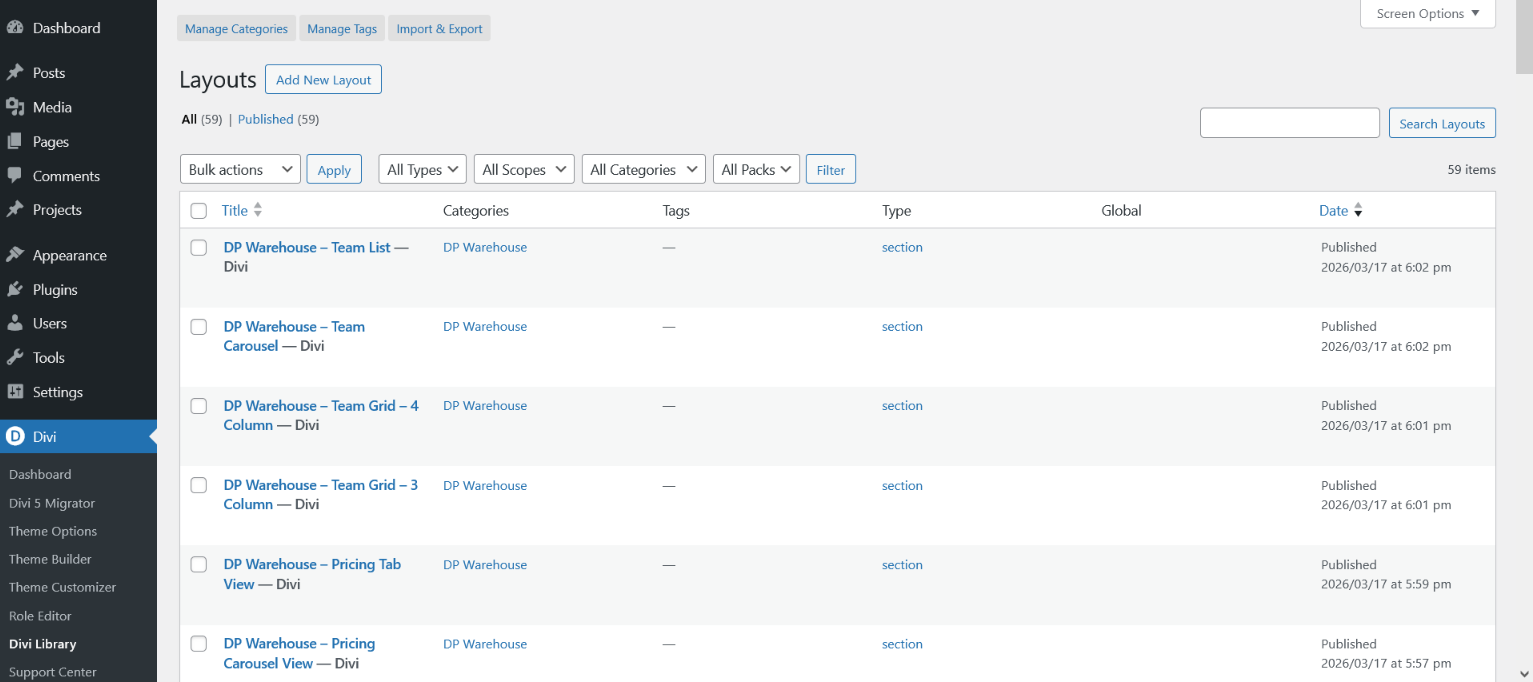Image resolution: width=1533 pixels, height=682 pixels.
Task: Click the Pages document icon
Action: (15, 142)
